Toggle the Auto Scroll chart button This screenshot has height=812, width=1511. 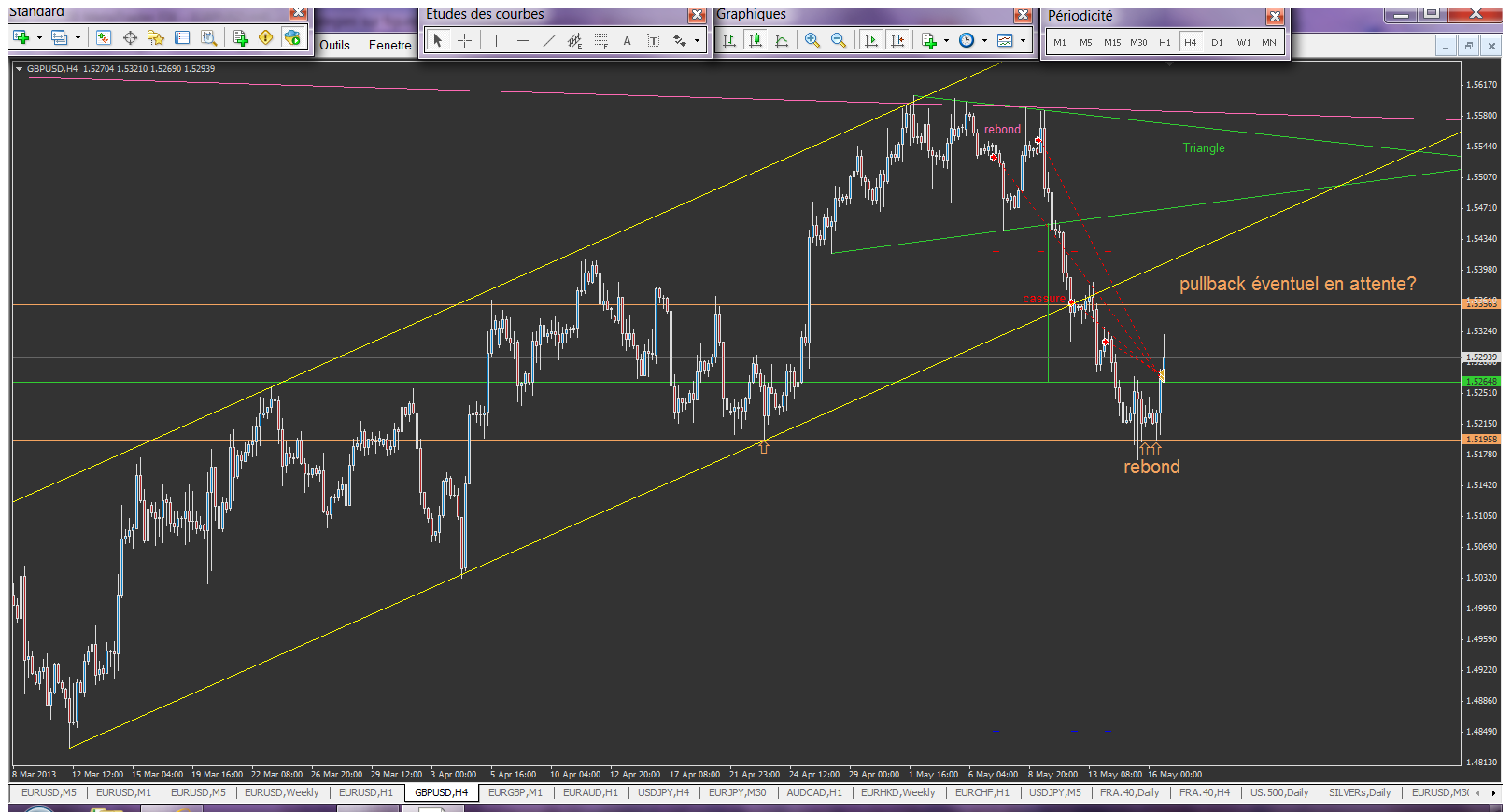point(870,40)
